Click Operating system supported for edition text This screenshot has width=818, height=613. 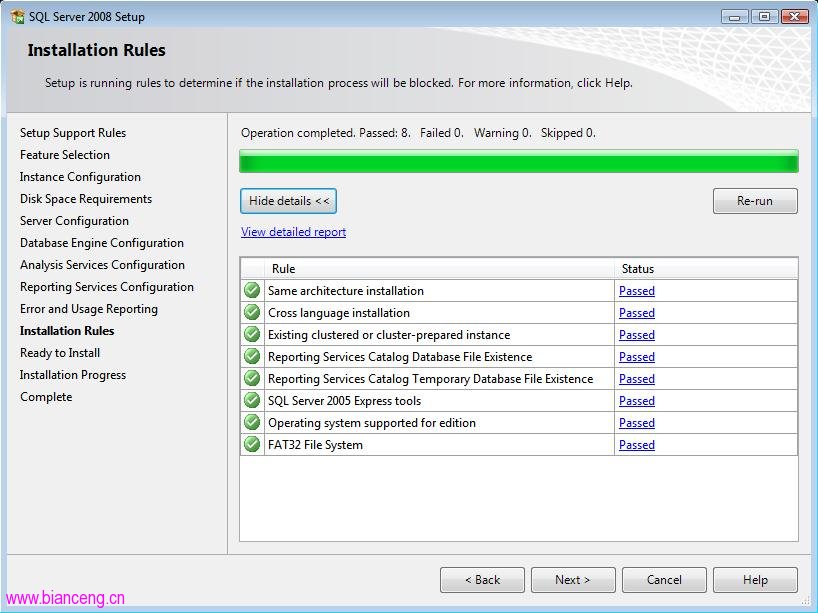pos(372,423)
